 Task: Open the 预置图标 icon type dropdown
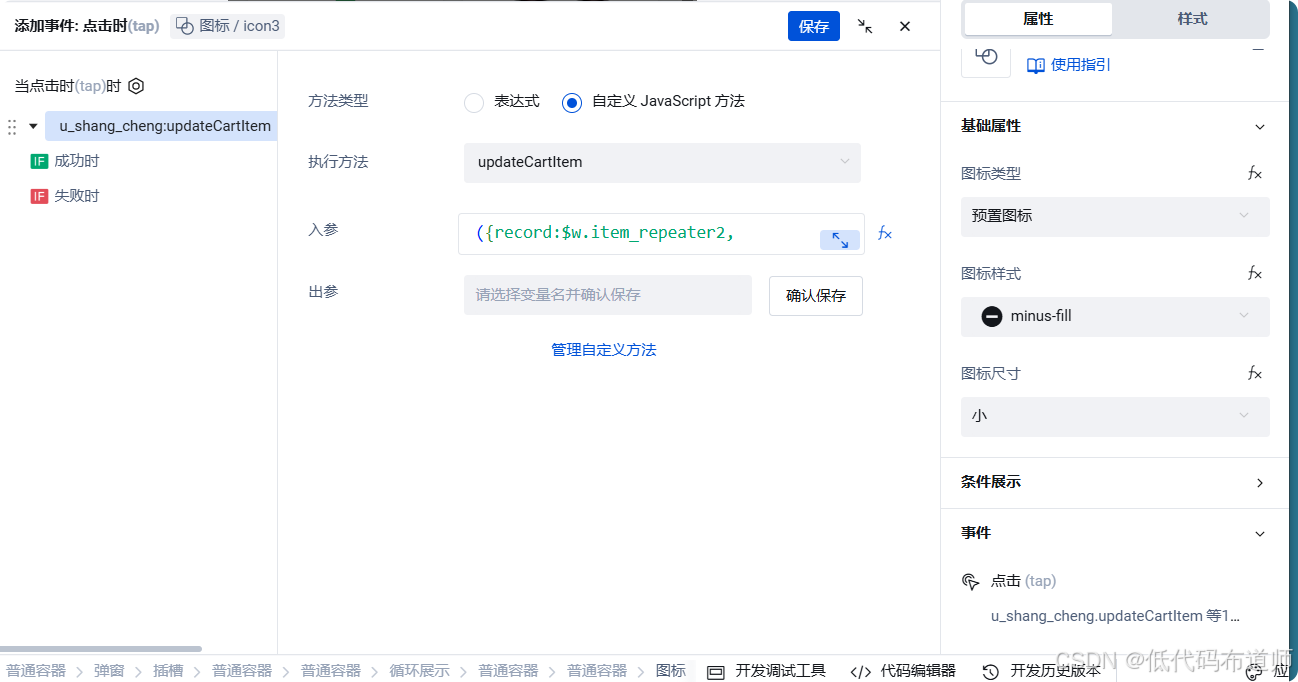pos(1115,216)
